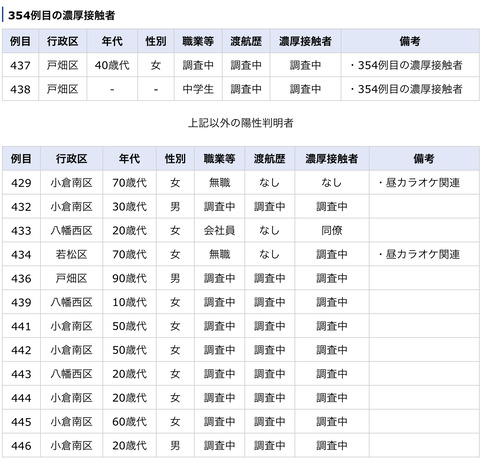Click '八幡西区' in row 443
480x461 pixels.
click(71, 374)
